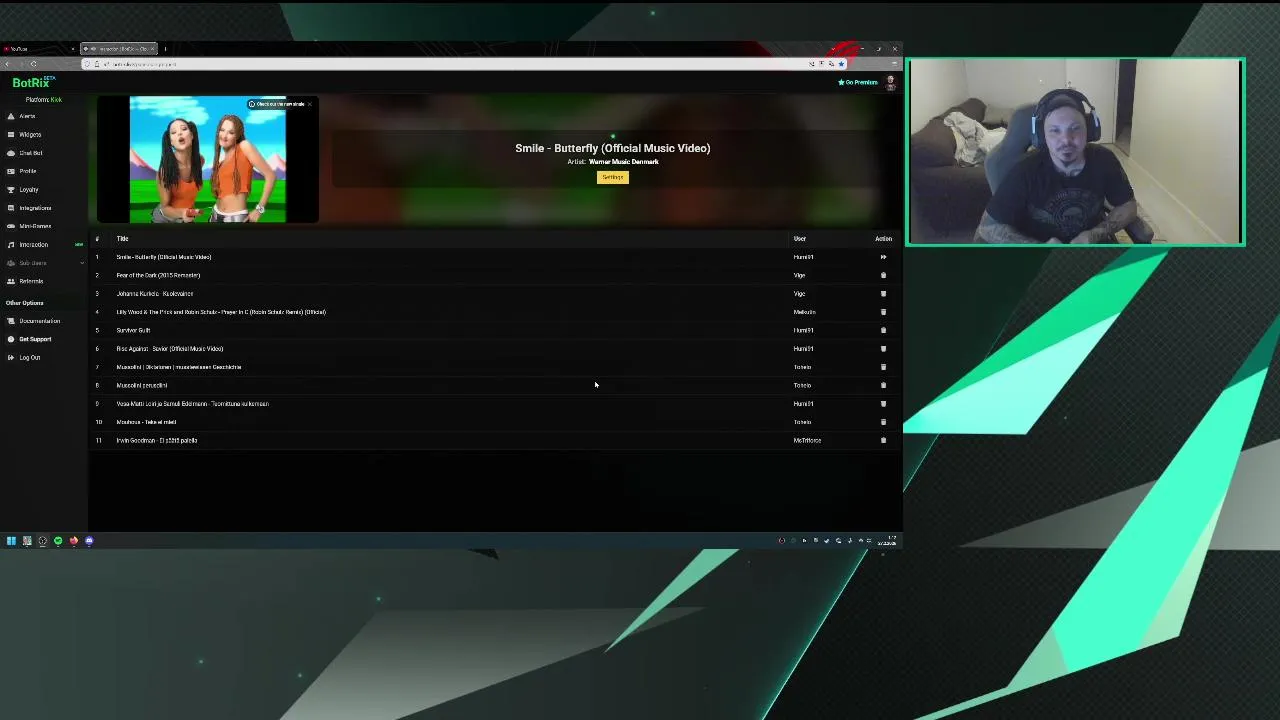
Task: Switch to the YouTube browser tab
Action: [38, 49]
